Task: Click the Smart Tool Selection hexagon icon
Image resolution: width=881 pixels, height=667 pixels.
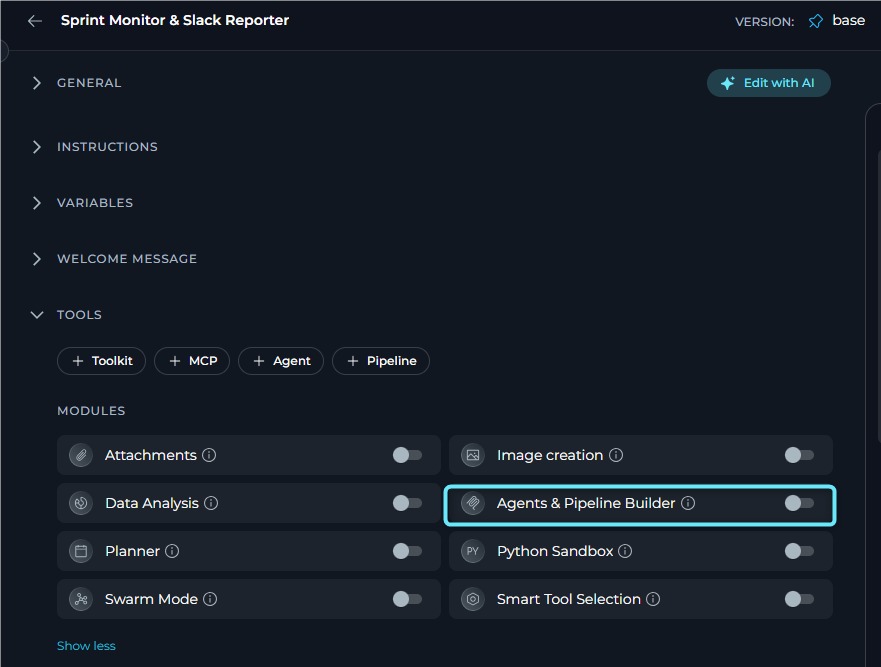Action: click(x=473, y=599)
